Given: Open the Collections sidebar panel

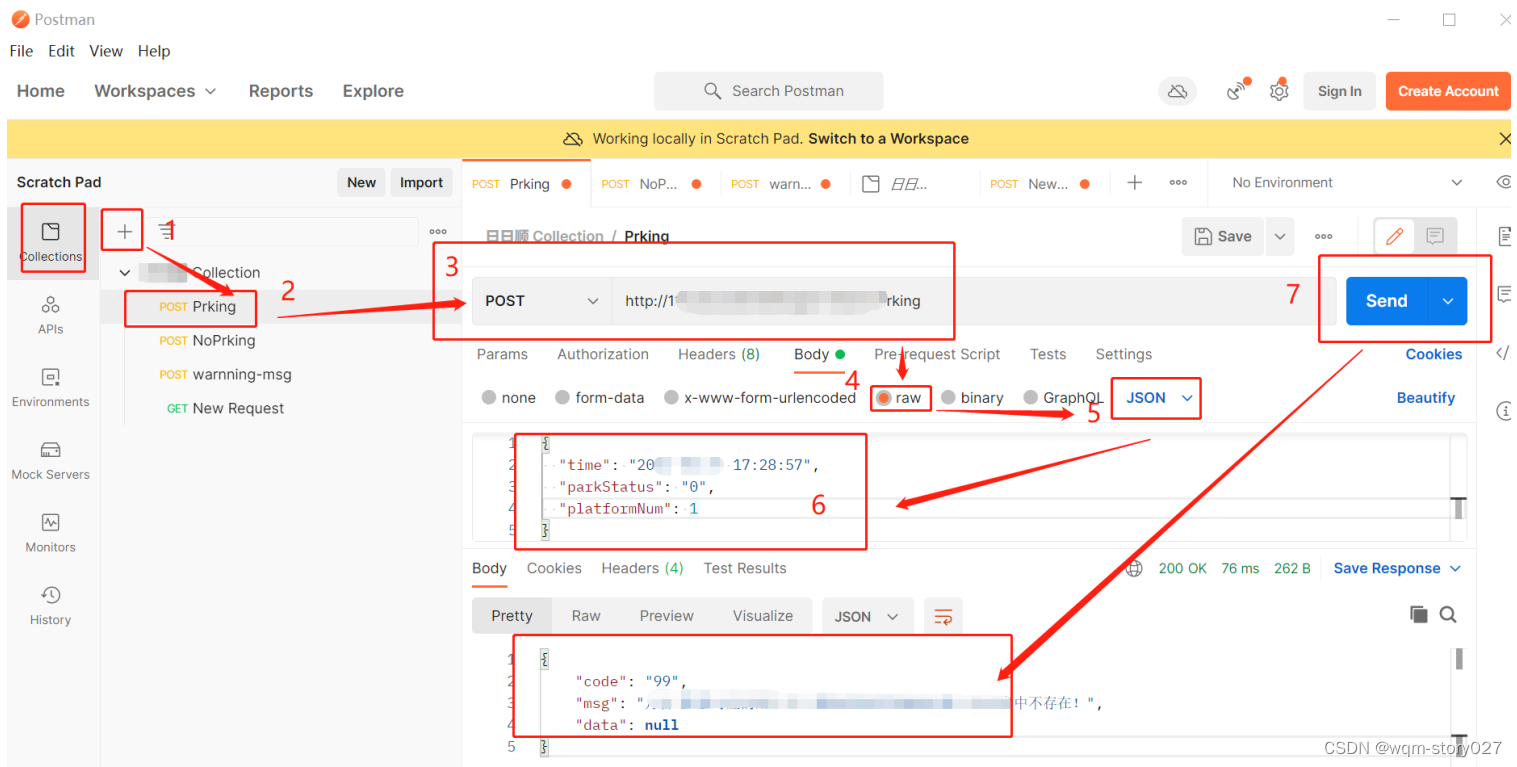Looking at the screenshot, I should [51, 241].
